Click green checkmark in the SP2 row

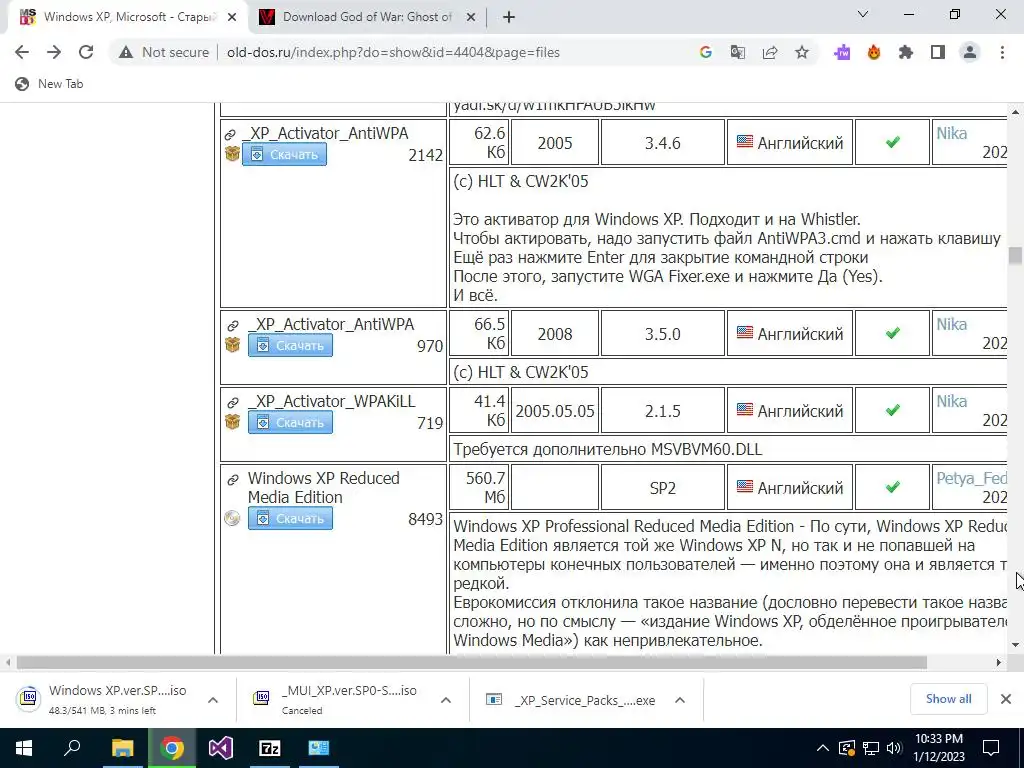(x=893, y=487)
